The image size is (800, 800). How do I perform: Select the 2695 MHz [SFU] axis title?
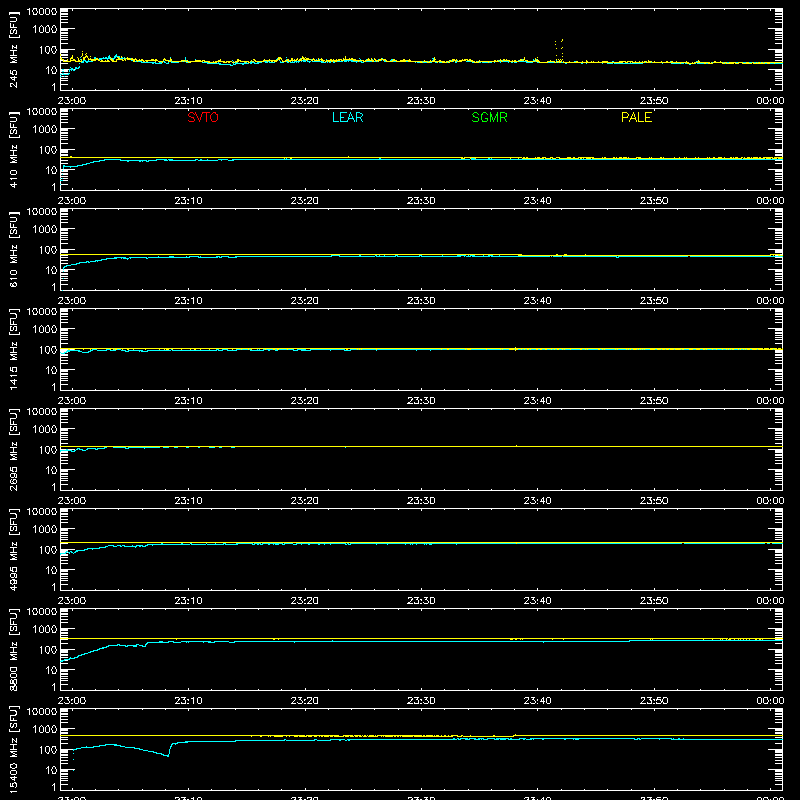pyautogui.click(x=14, y=449)
